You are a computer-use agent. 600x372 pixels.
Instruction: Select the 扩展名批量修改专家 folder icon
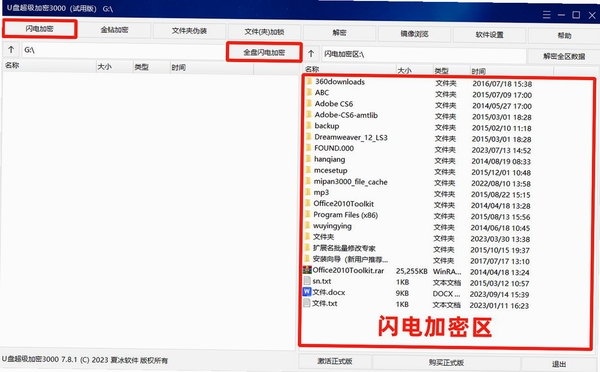[308, 248]
